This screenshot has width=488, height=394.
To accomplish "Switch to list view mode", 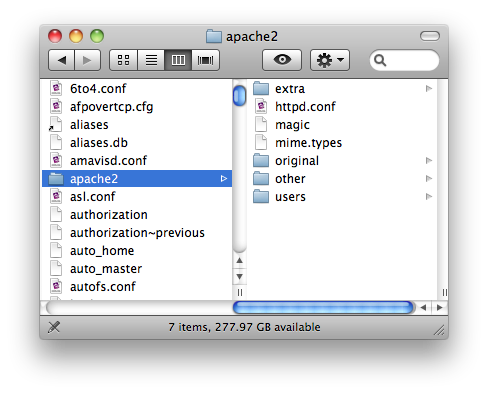I will tap(151, 60).
